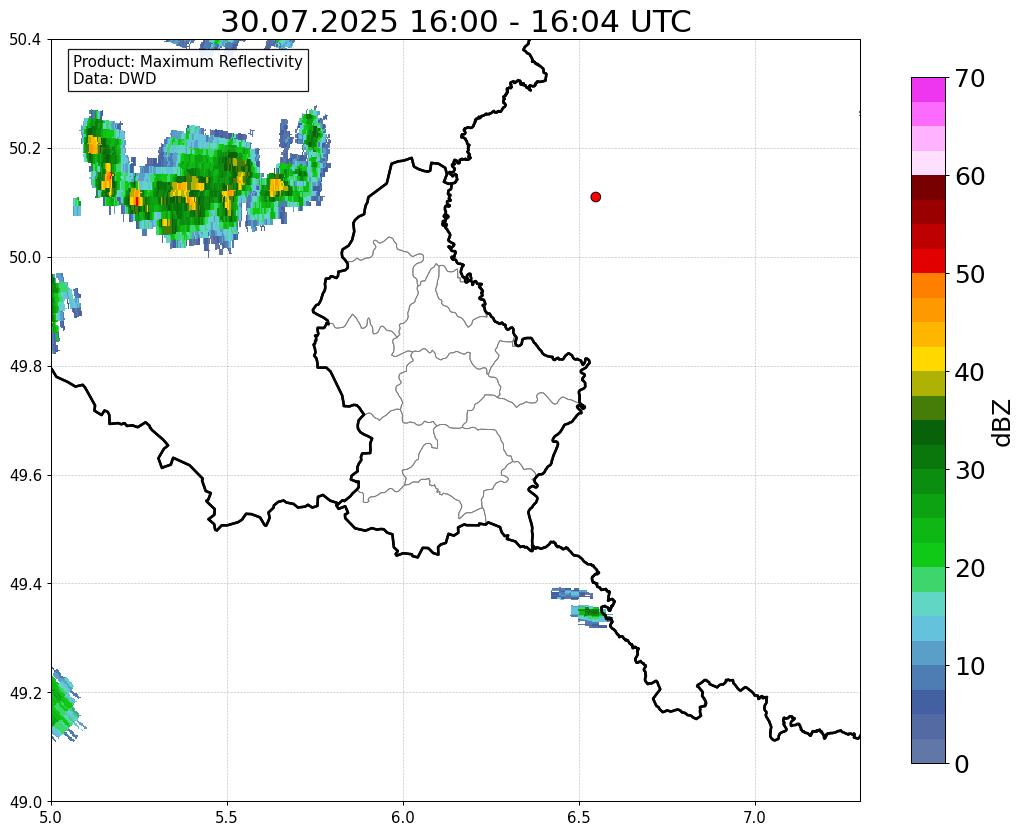Click the yellow 40 dBZ colorbar swatch
Viewport: 1023px width, 834px height.
928,359
